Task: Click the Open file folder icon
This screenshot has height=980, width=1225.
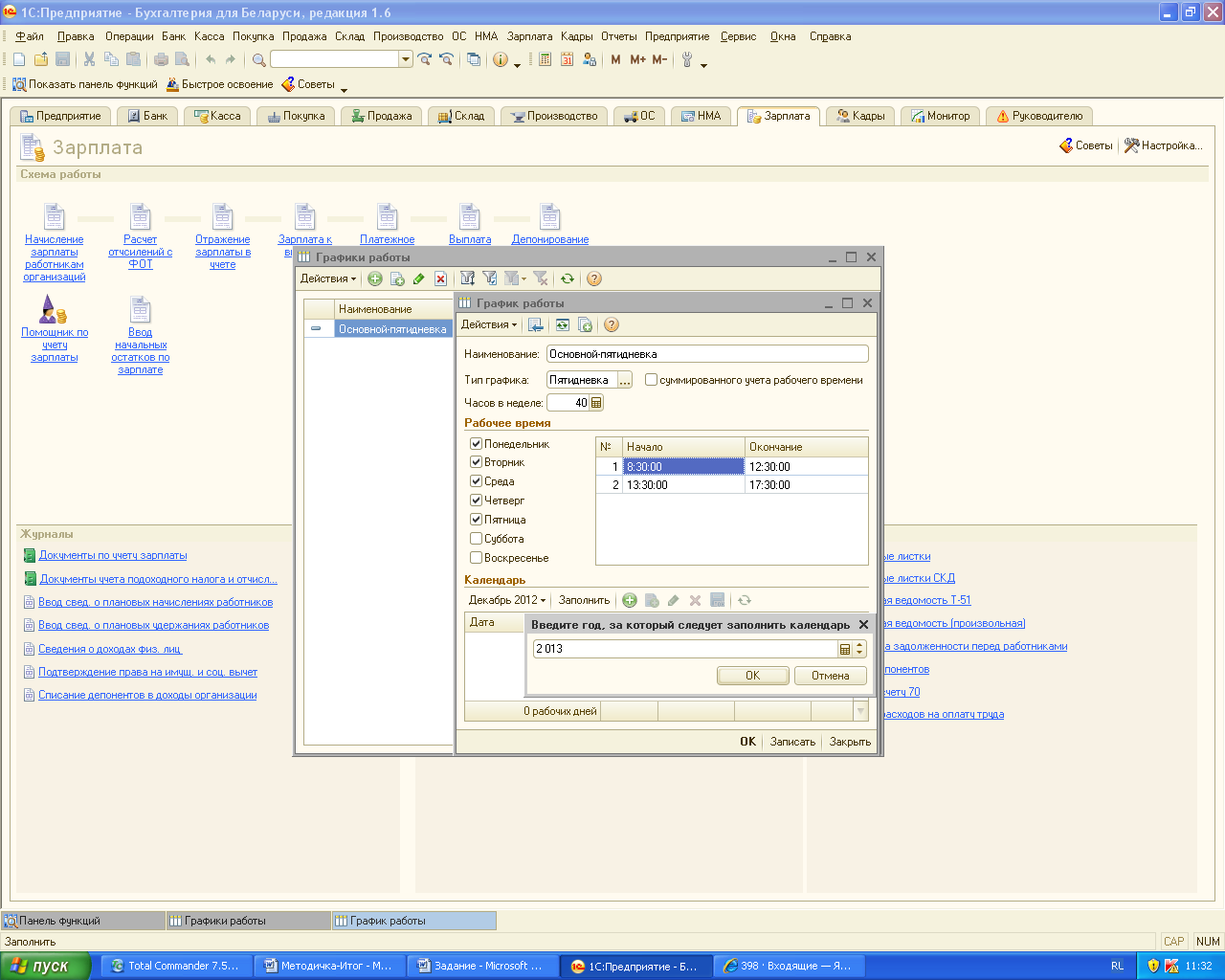Action: (x=40, y=59)
